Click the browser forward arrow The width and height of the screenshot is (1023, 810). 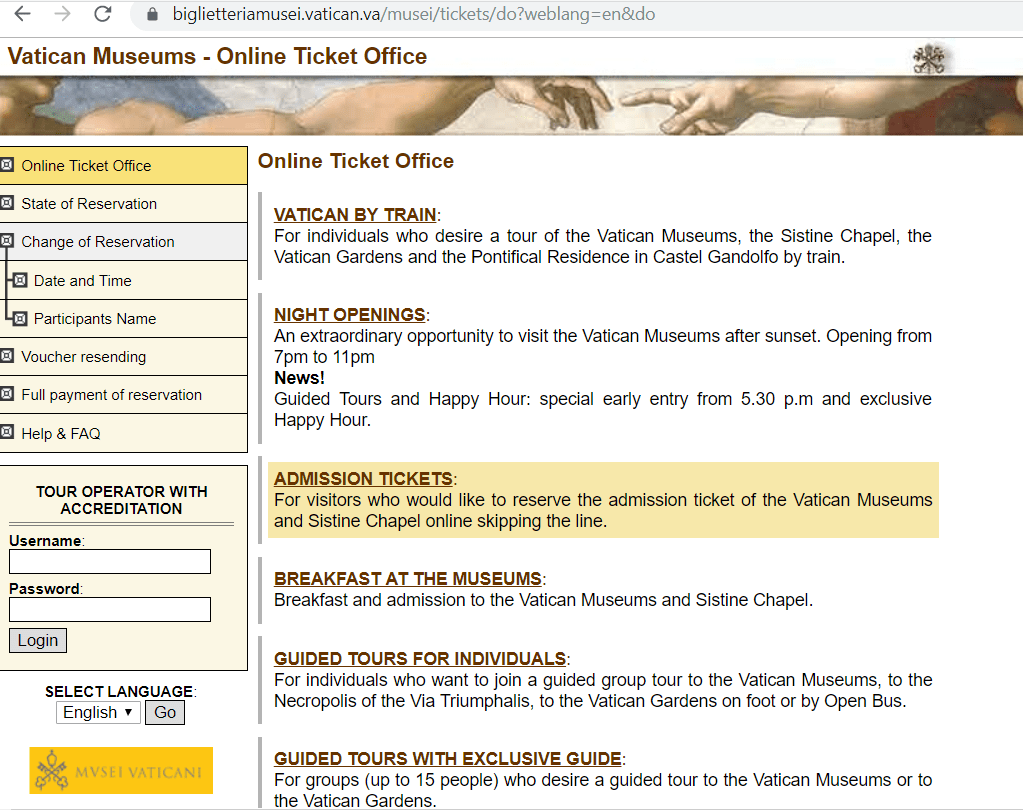tap(63, 14)
